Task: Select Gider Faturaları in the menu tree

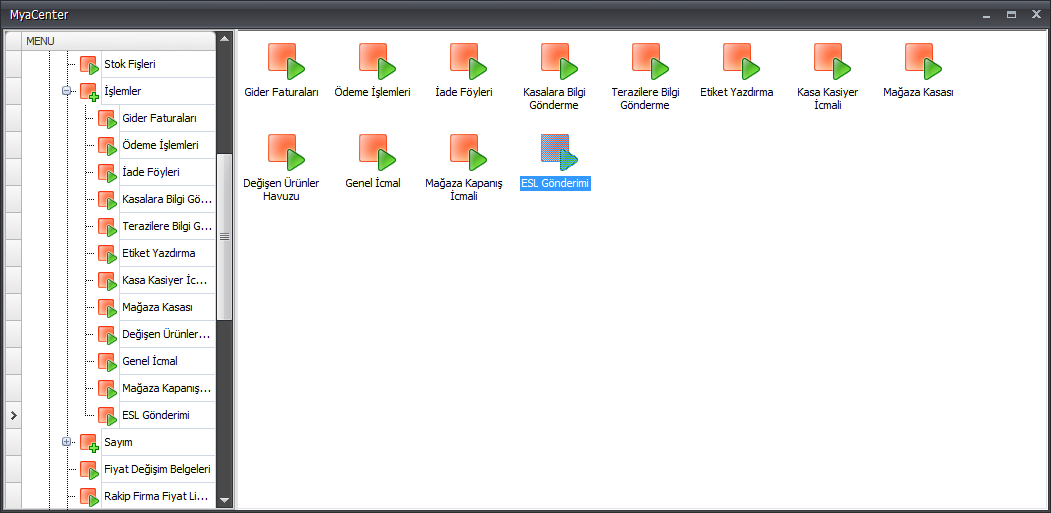Action: click(160, 118)
